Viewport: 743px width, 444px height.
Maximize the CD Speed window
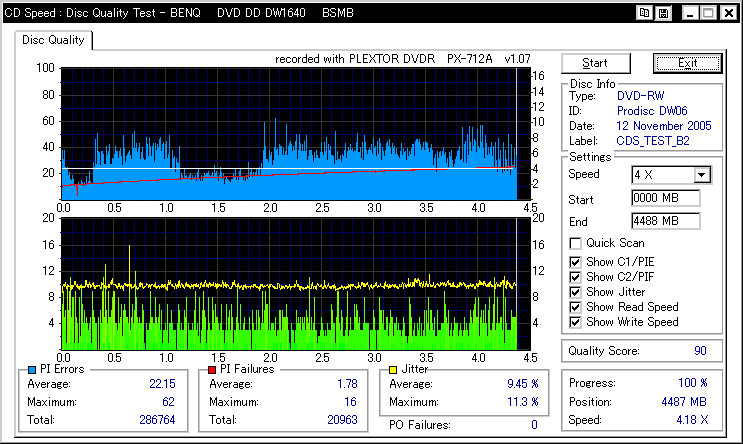click(x=708, y=13)
